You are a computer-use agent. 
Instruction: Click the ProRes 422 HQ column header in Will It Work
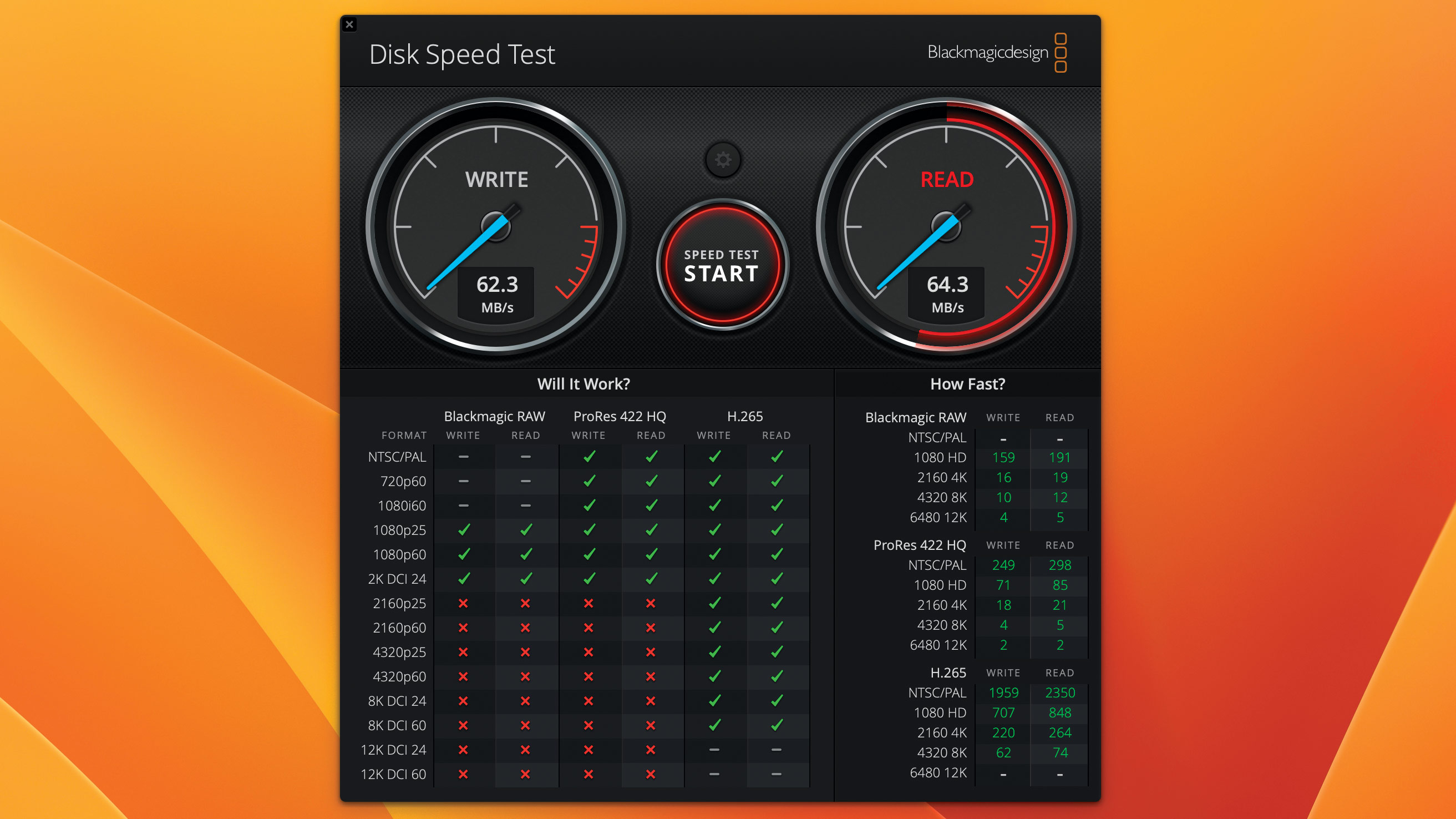pyautogui.click(x=620, y=416)
